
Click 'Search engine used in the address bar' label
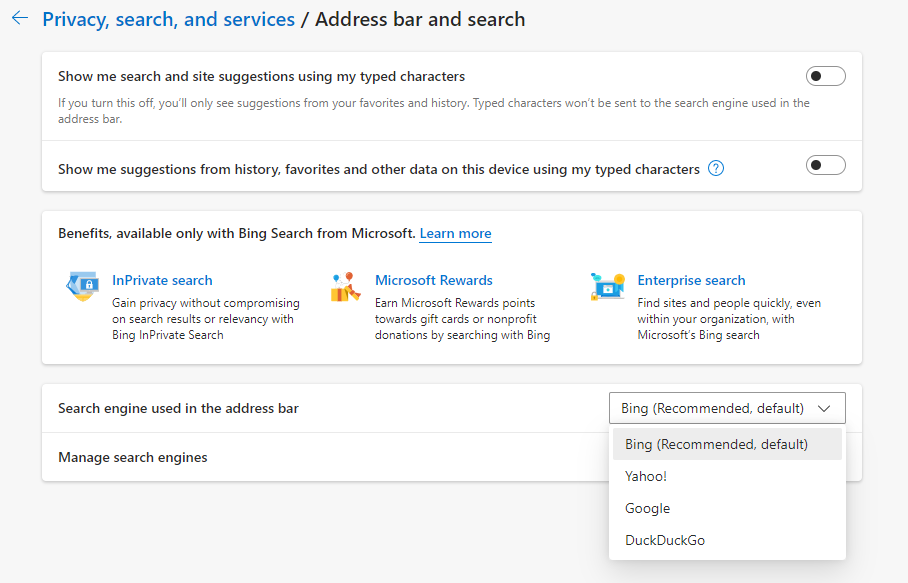point(178,408)
